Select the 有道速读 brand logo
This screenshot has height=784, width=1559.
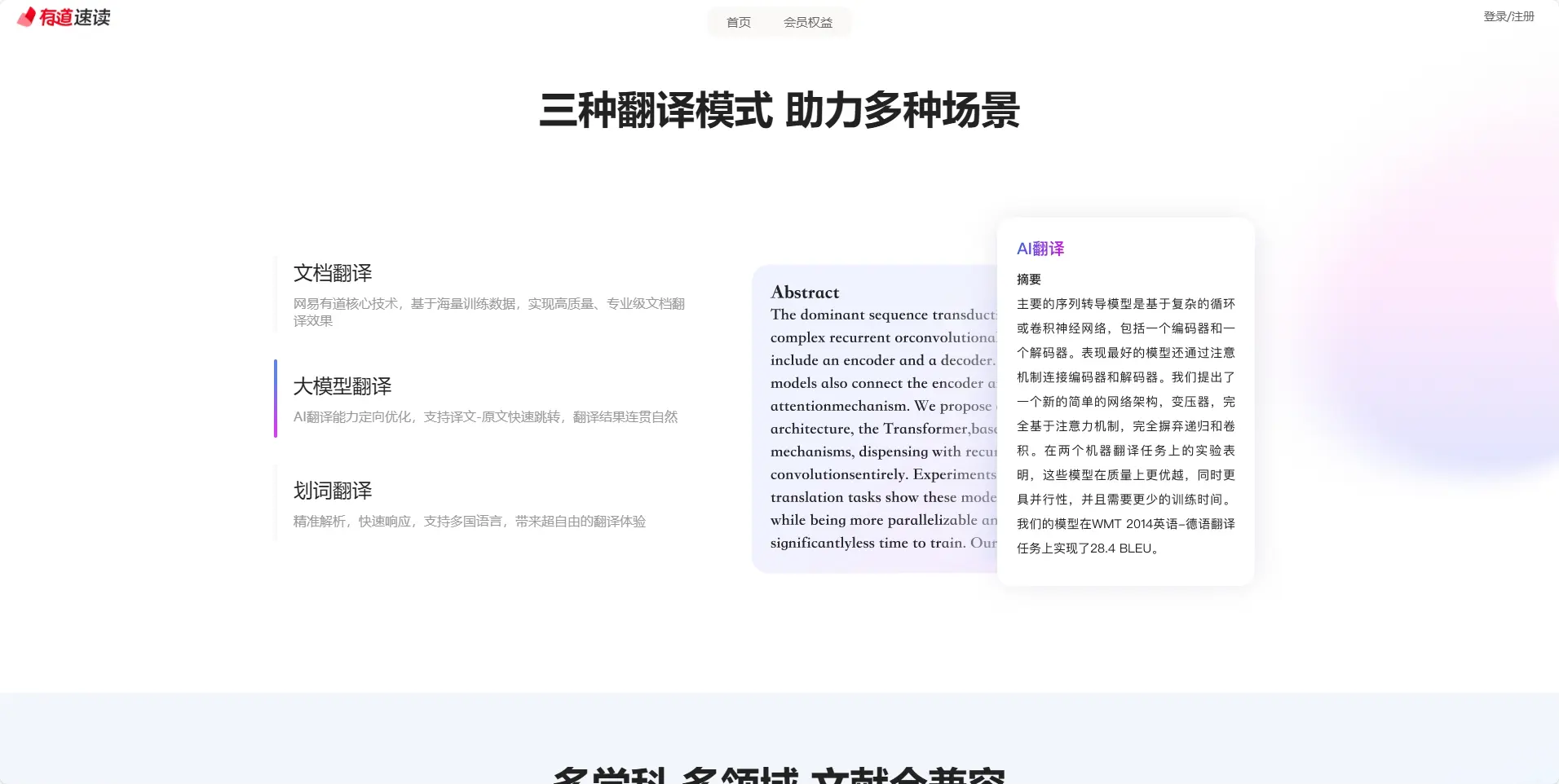pyautogui.click(x=64, y=17)
